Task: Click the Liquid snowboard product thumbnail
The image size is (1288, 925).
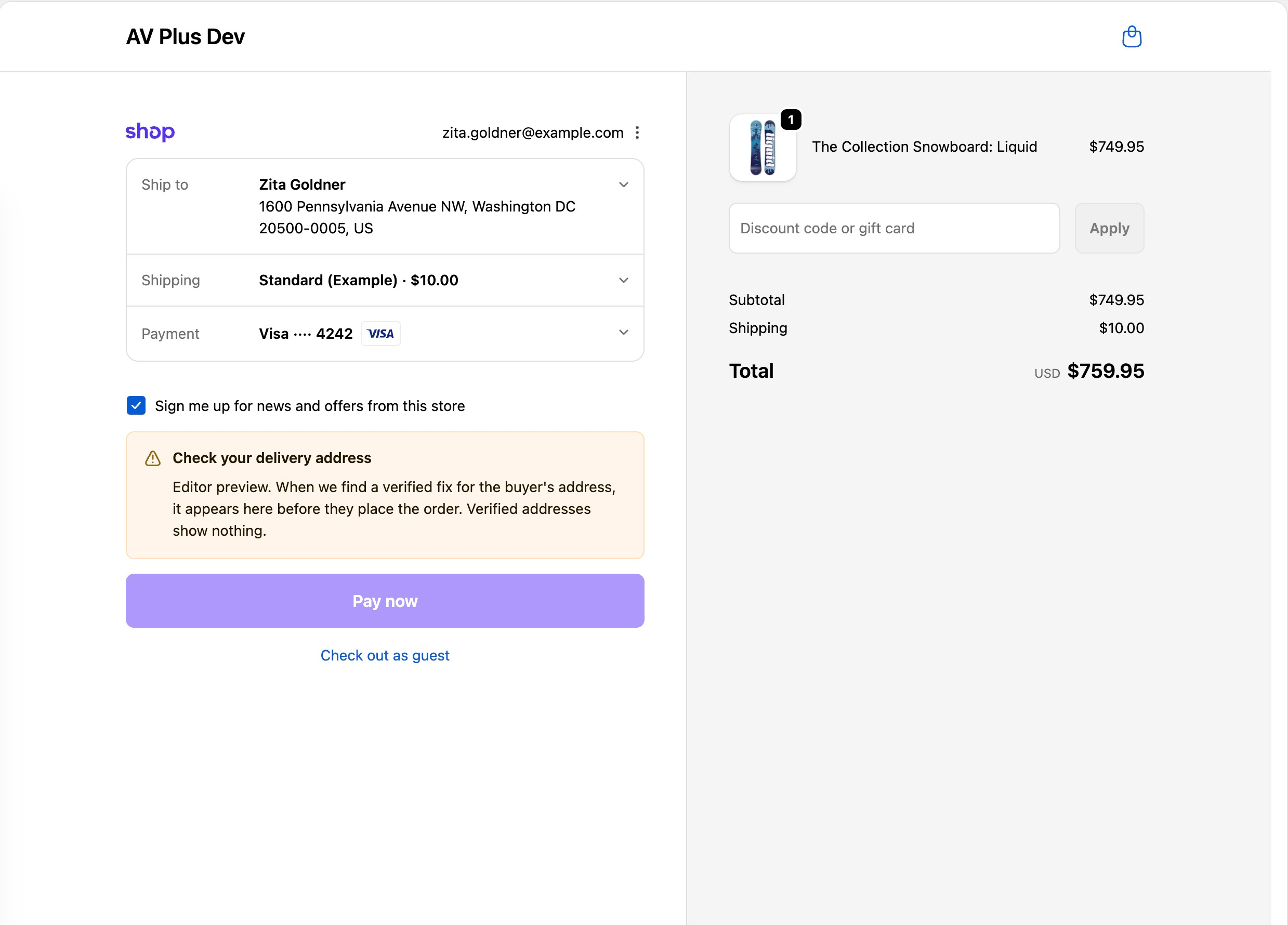Action: coord(763,148)
